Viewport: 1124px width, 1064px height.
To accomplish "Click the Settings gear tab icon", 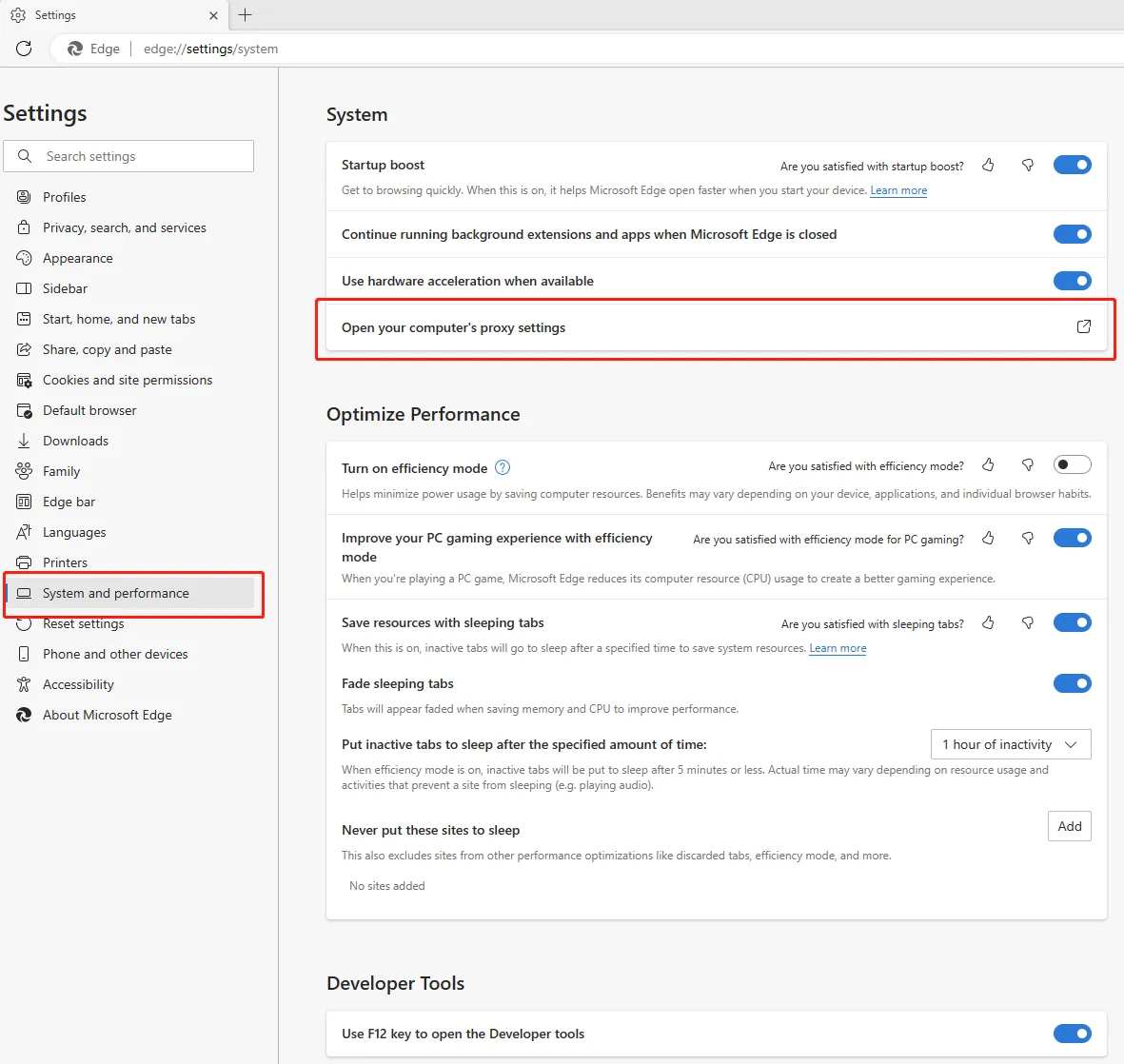I will pos(18,15).
